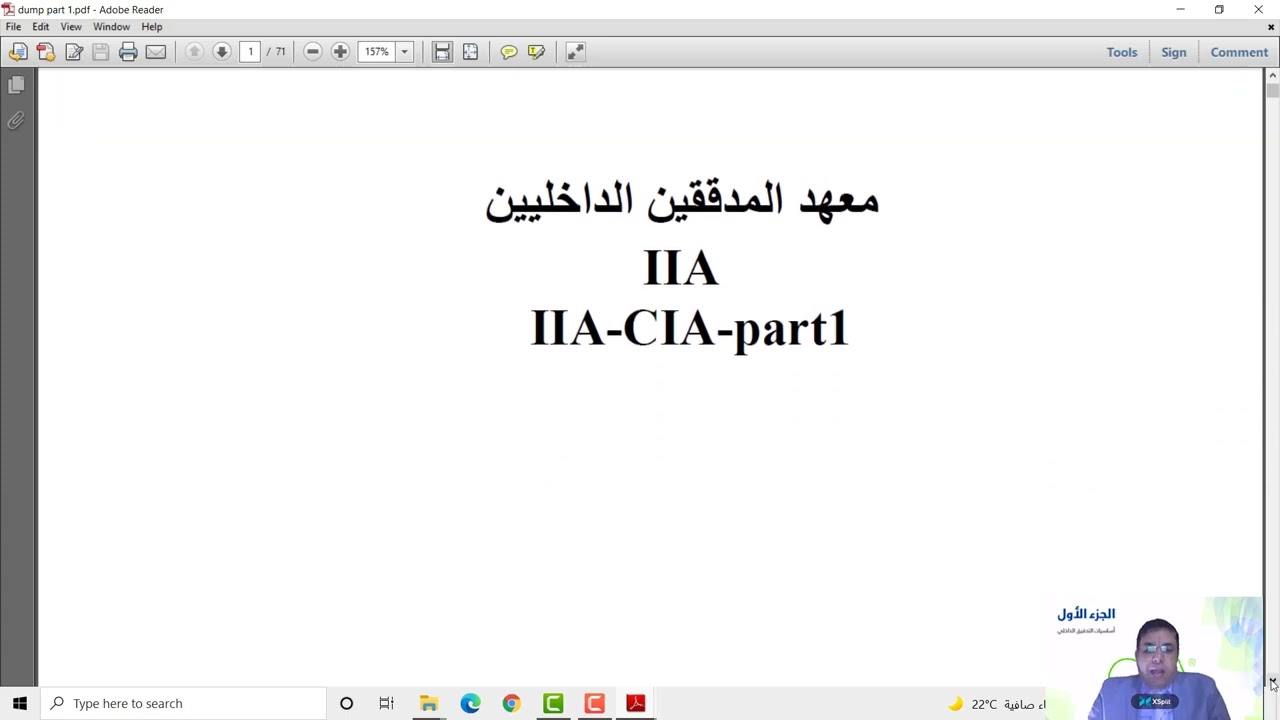1280x720 pixels.
Task: Open the View menu
Action: click(71, 27)
